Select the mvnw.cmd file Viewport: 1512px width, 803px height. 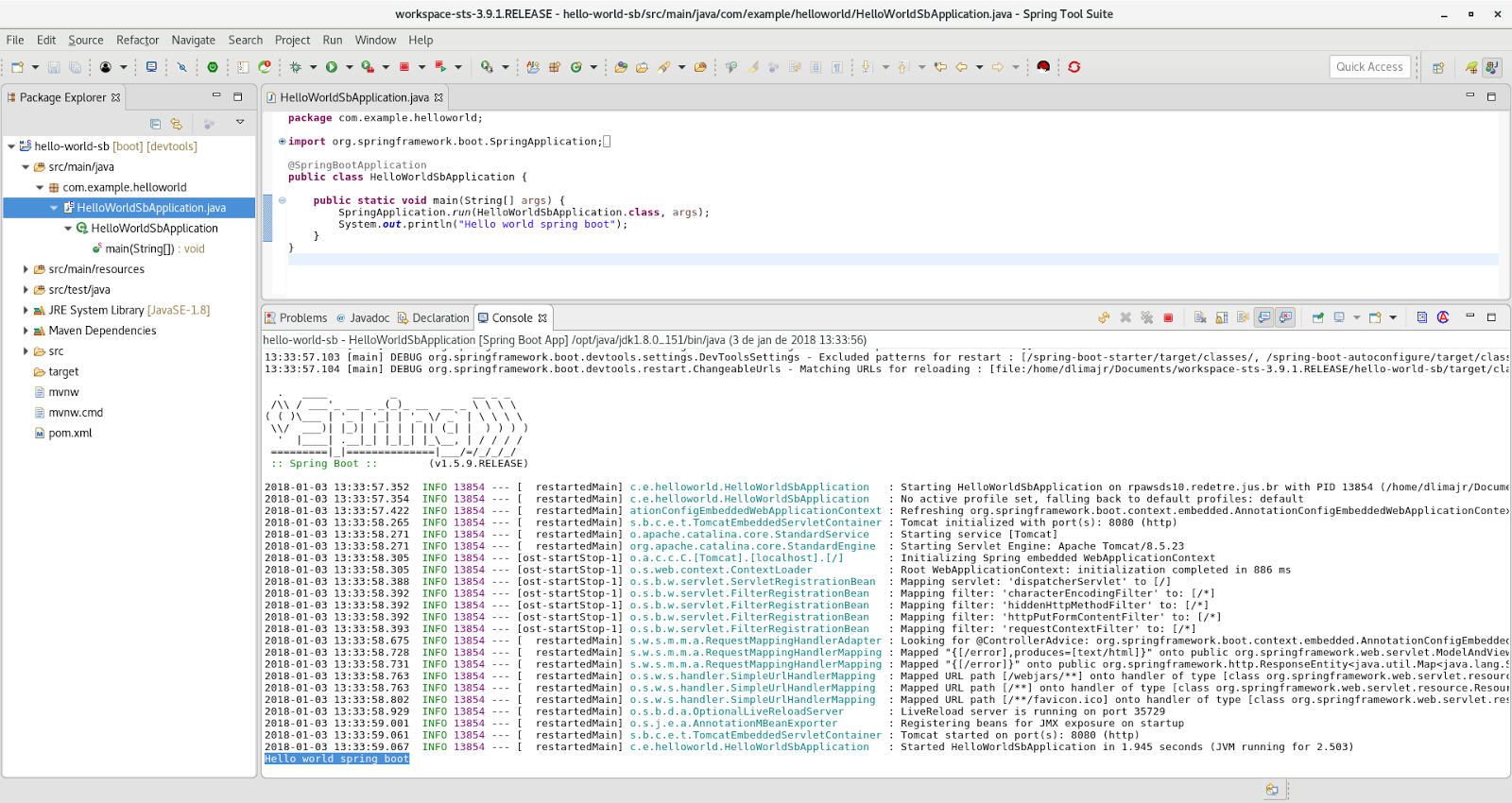tap(76, 413)
